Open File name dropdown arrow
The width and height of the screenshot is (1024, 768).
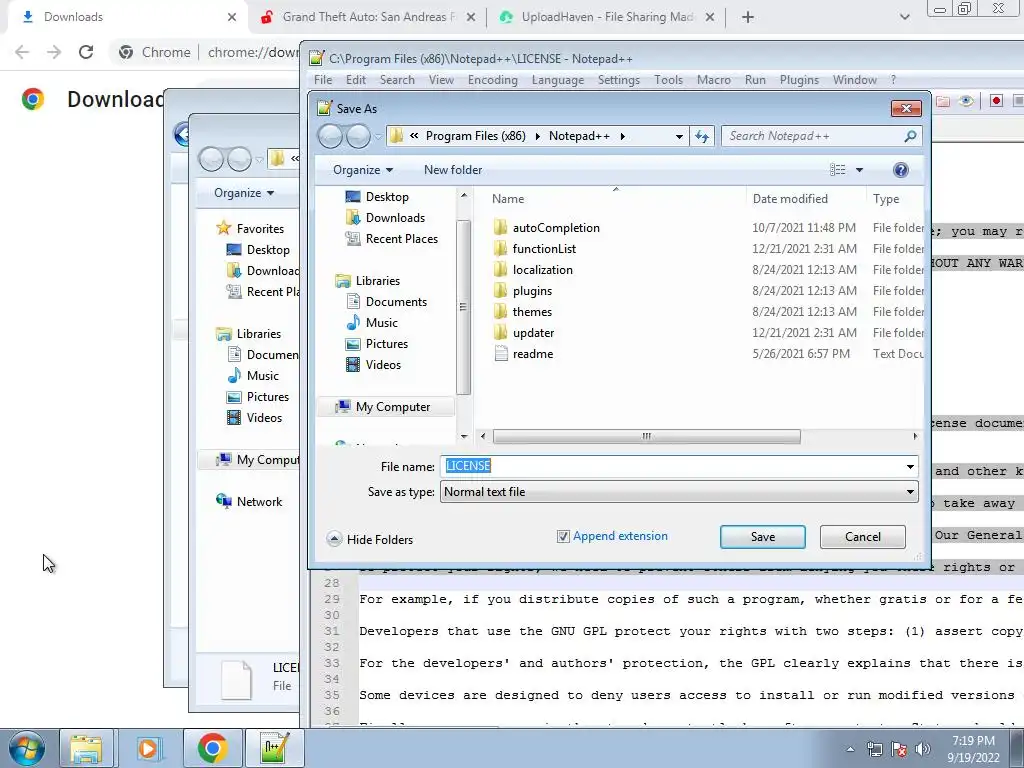point(910,466)
